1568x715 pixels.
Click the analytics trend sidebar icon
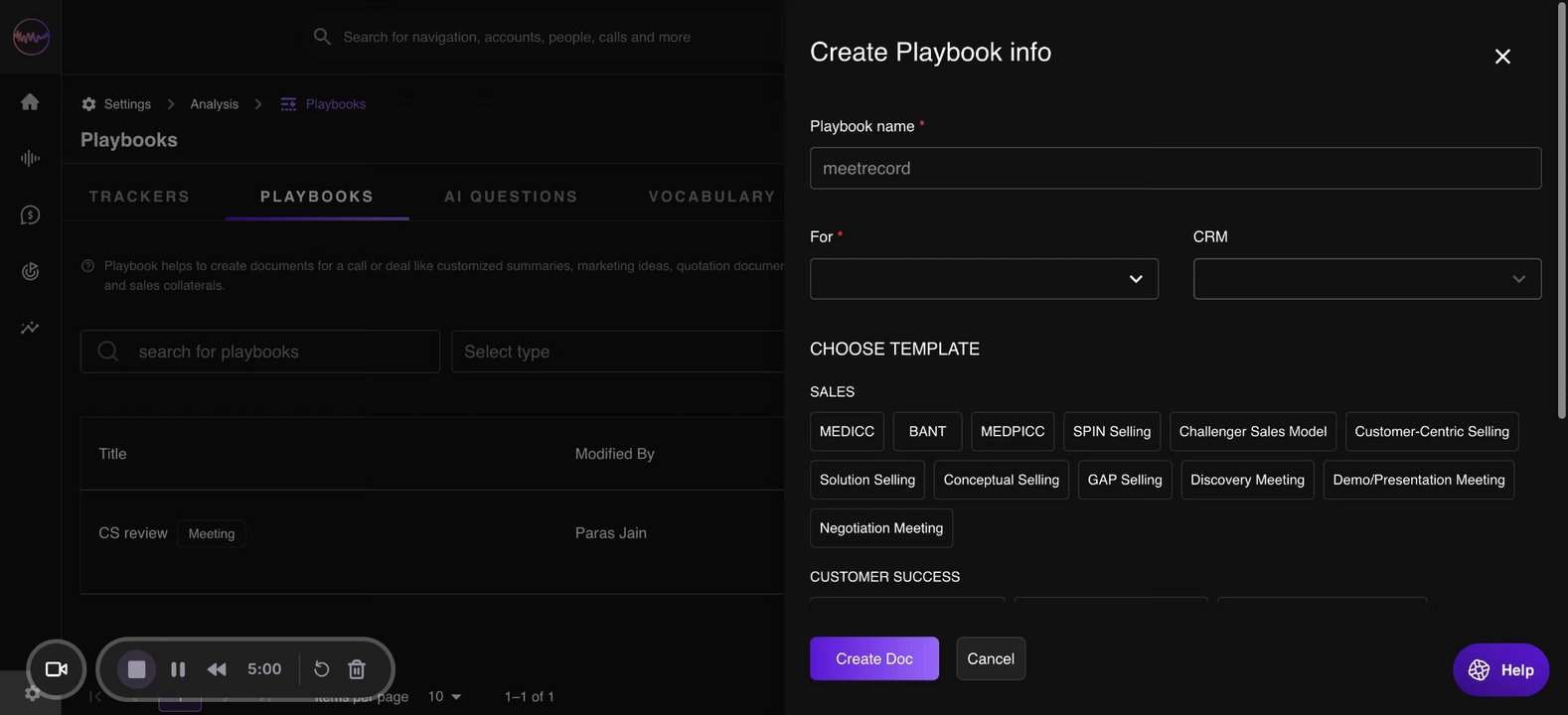30,328
